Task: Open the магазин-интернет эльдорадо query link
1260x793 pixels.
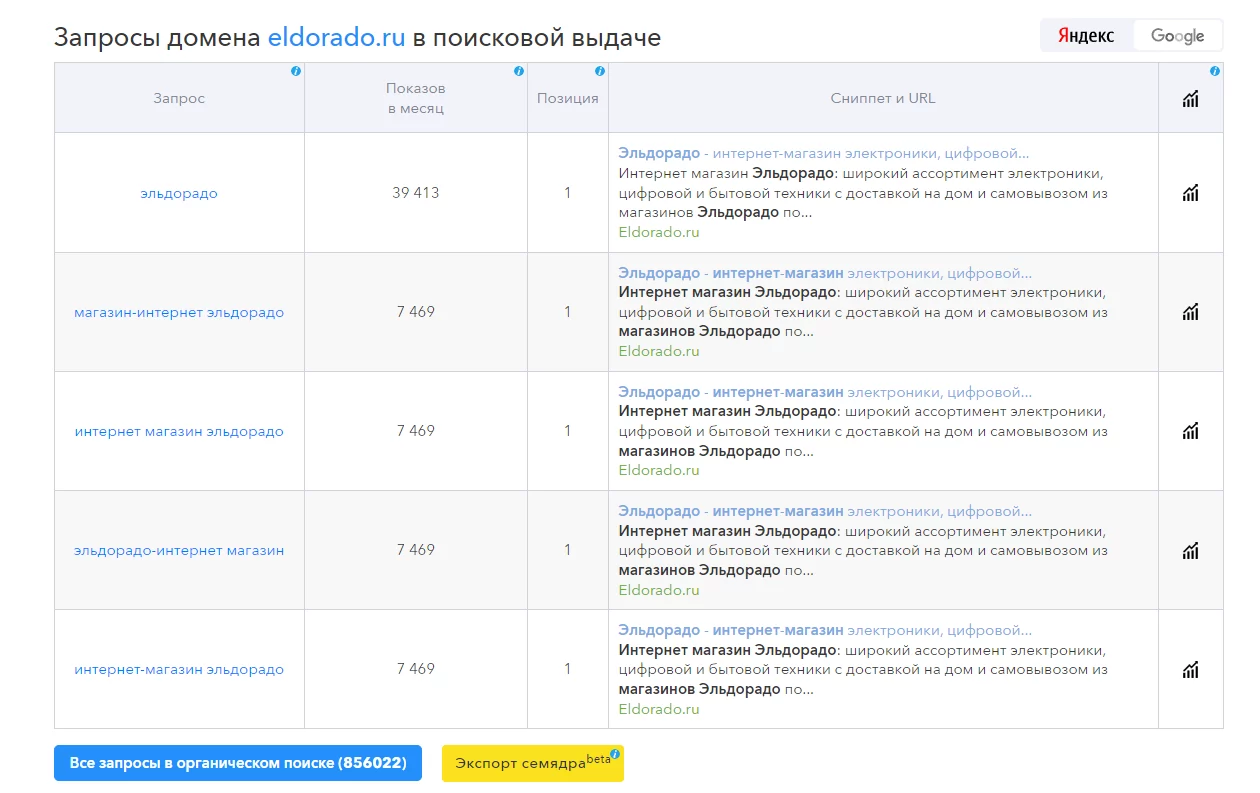Action: pos(179,312)
